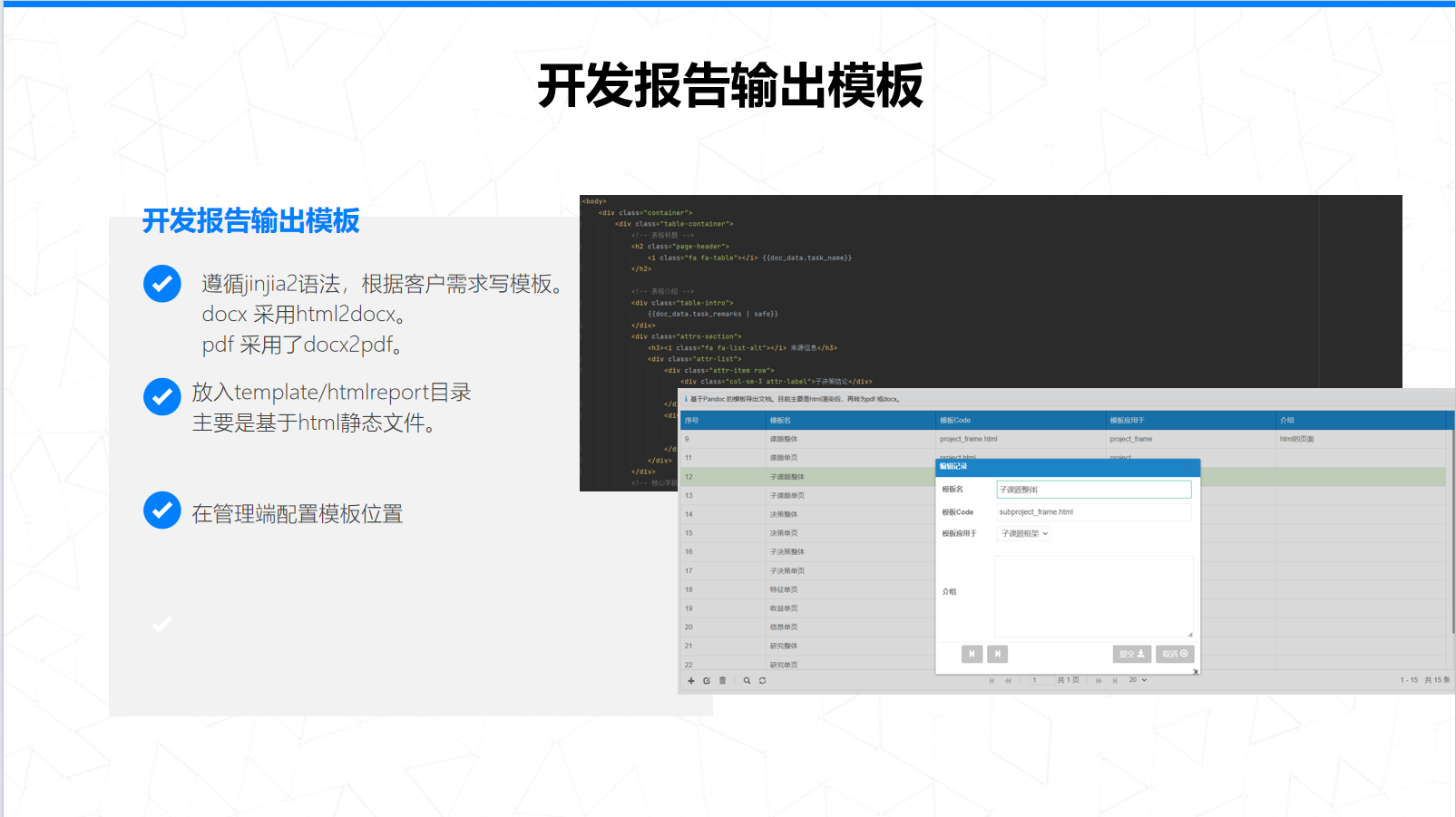
Task: Delete the selected template
Action: [722, 680]
